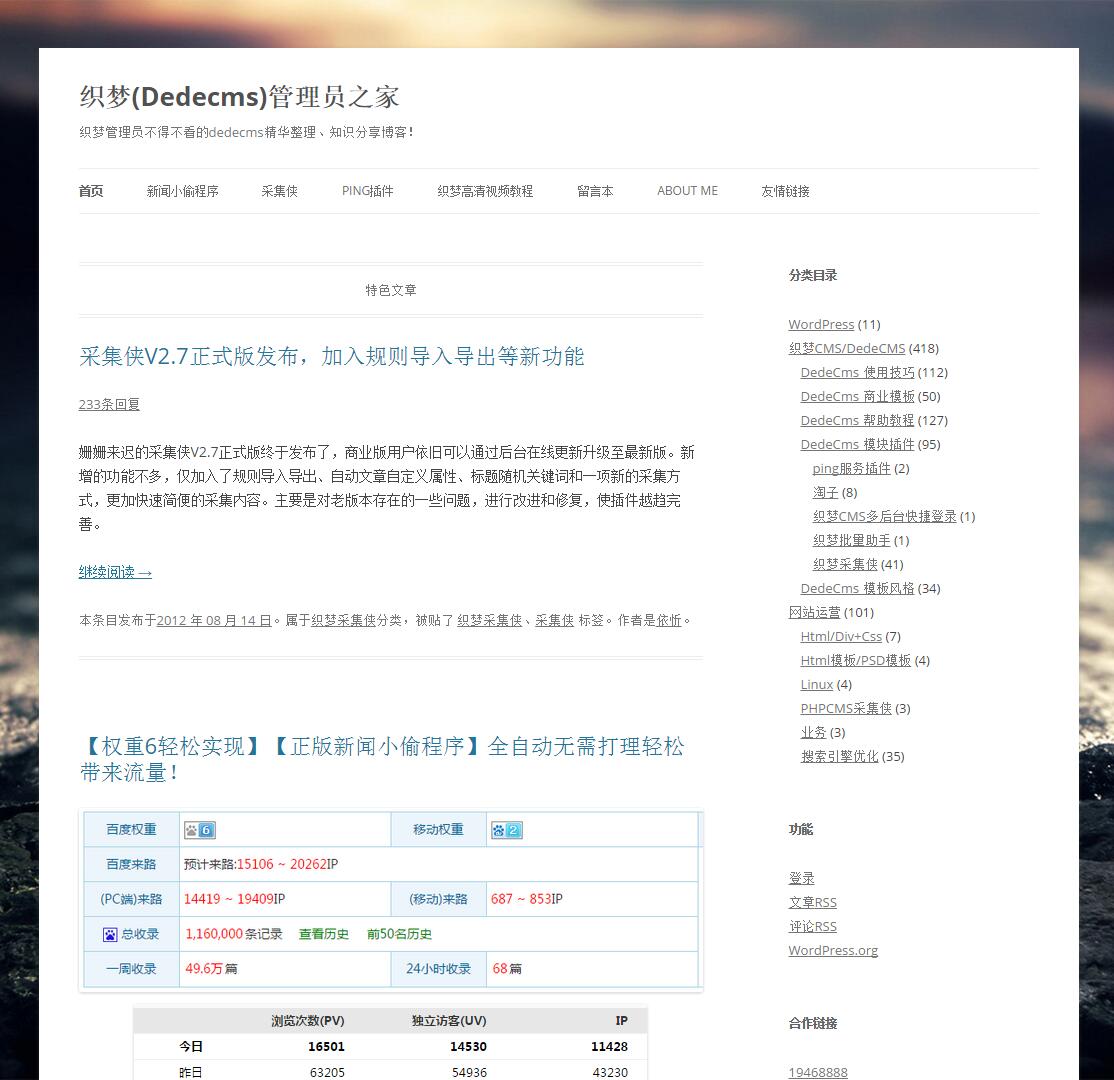Open 织梦高清视频教程 in the navigation
The width and height of the screenshot is (1114, 1080).
pos(485,191)
